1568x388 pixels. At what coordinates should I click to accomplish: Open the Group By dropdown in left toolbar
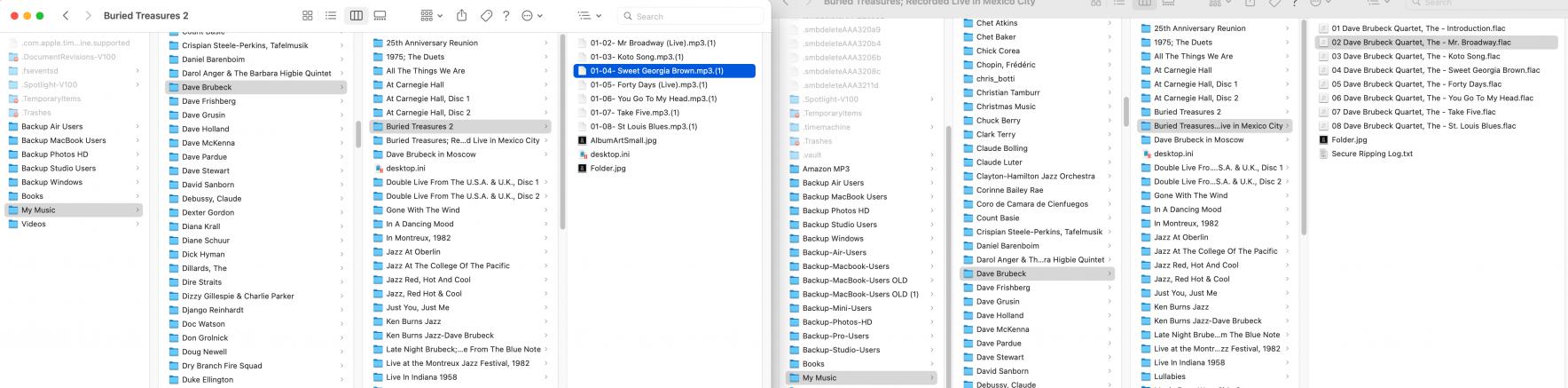431,16
